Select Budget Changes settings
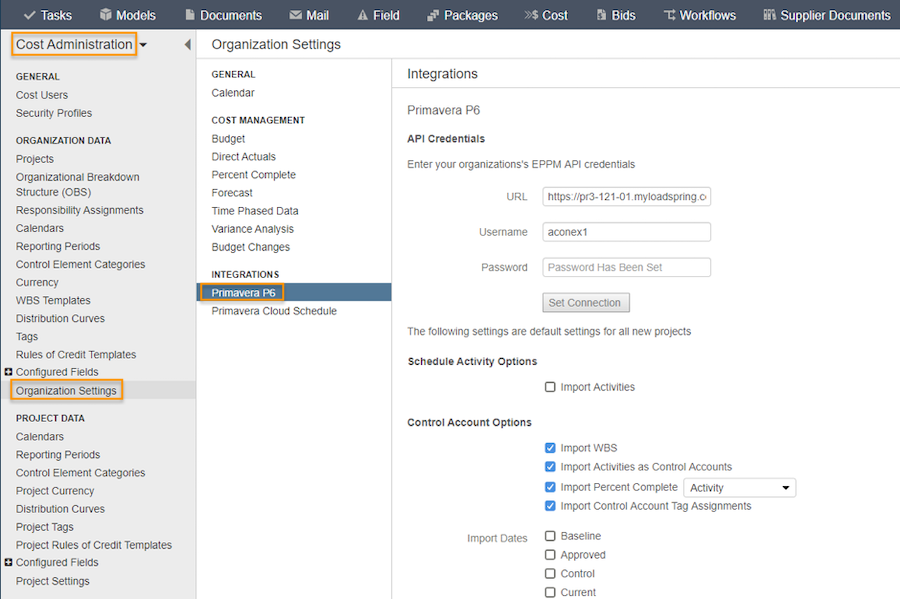Screen dimensions: 900x599 click(x=251, y=247)
